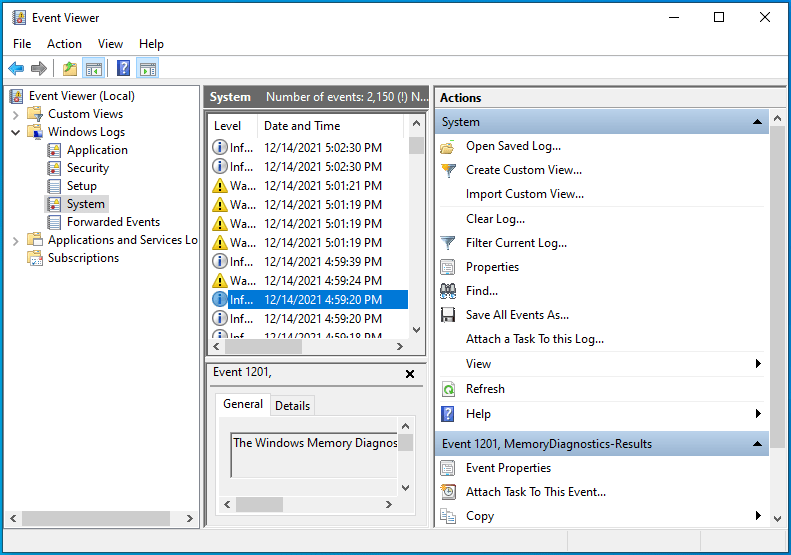Close the Event 1201 preview pane
Screen dimensions: 791x555
410,374
